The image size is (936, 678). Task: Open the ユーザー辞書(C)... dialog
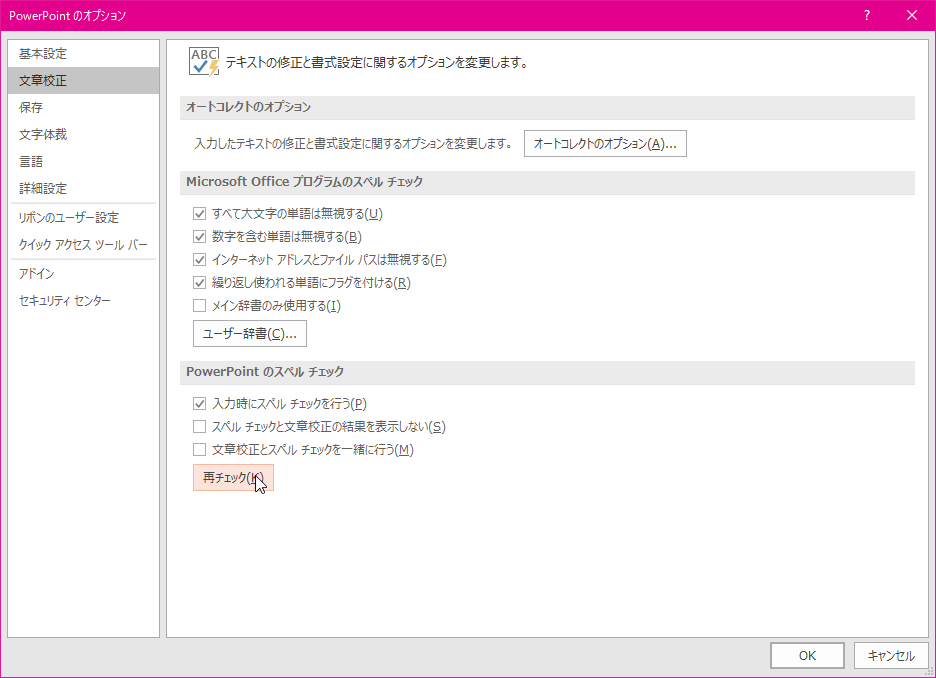point(250,334)
